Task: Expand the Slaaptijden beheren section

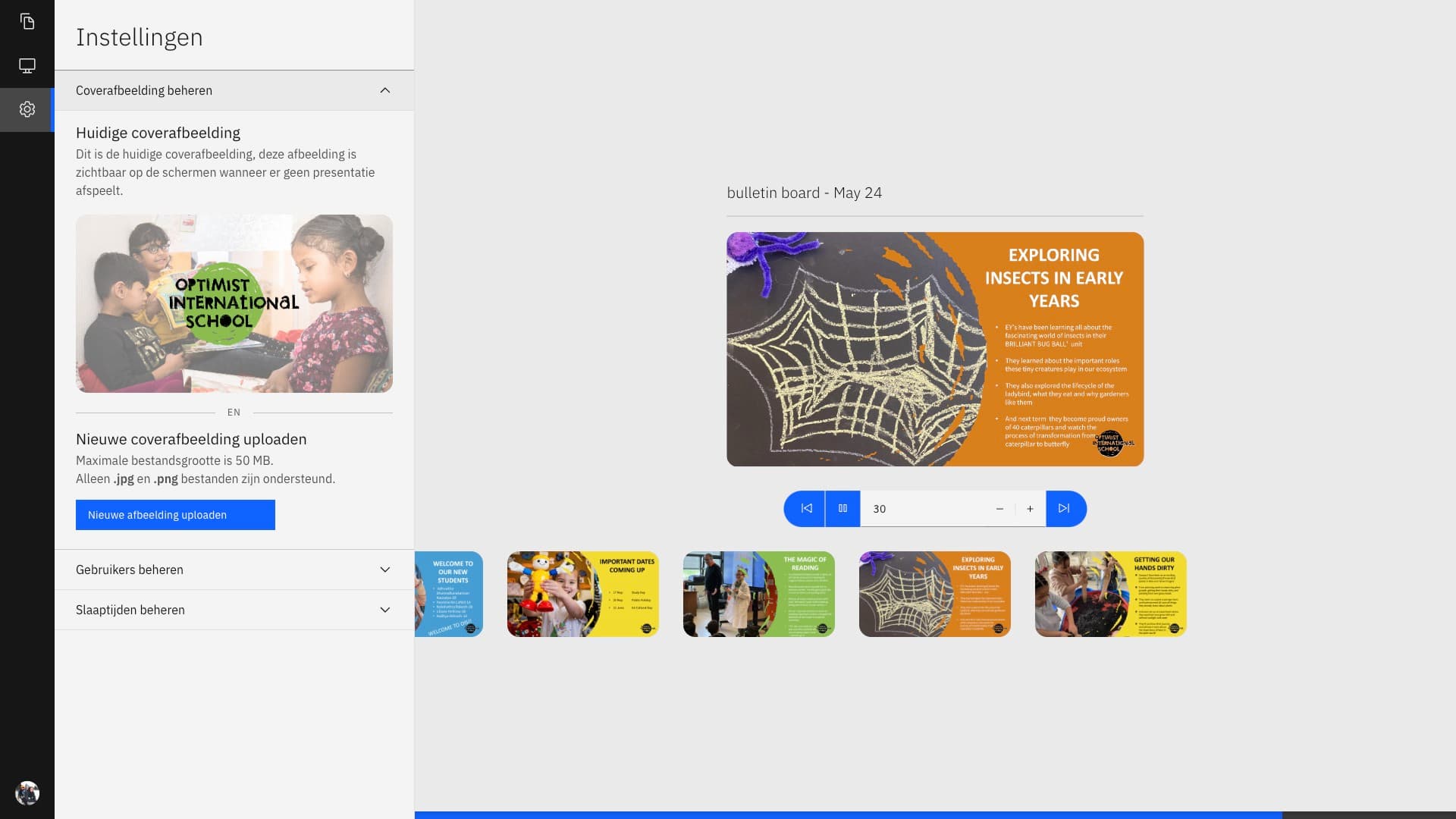Action: click(234, 610)
